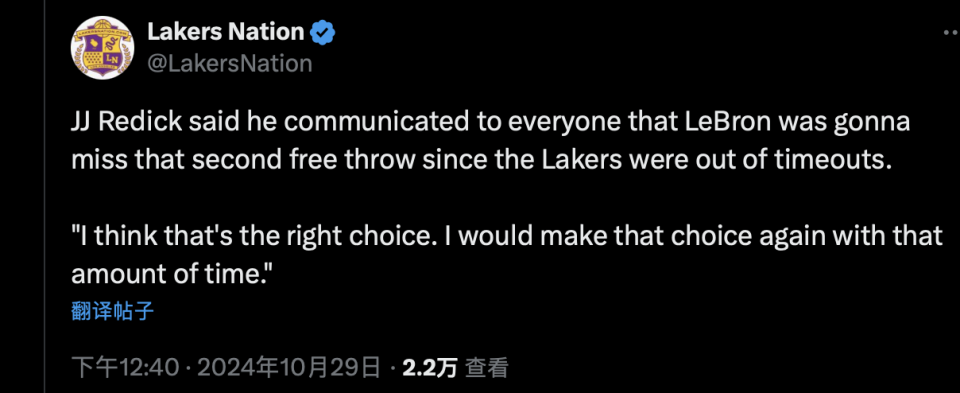Open the Lakers Nation display name
This screenshot has width=960, height=393.
pyautogui.click(x=225, y=32)
